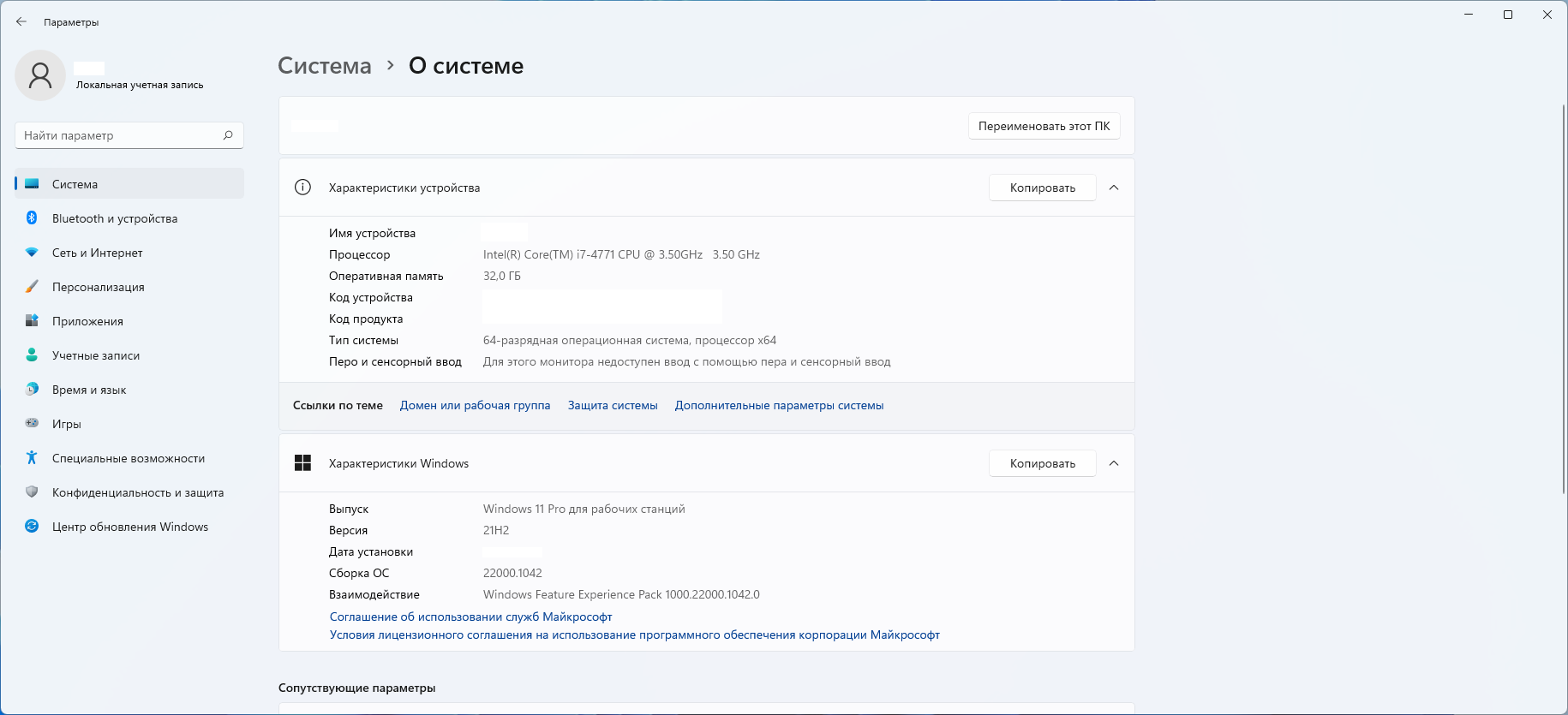Select the 64-разрядная операционная система text
The width and height of the screenshot is (1568, 715).
pyautogui.click(x=630, y=340)
